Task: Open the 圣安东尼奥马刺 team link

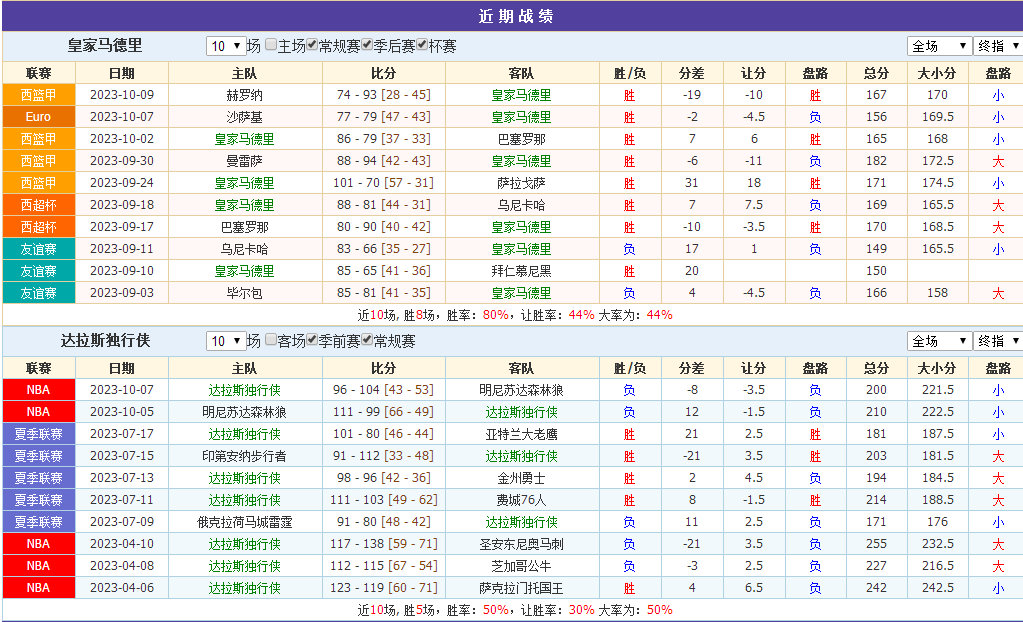Action: tap(521, 544)
